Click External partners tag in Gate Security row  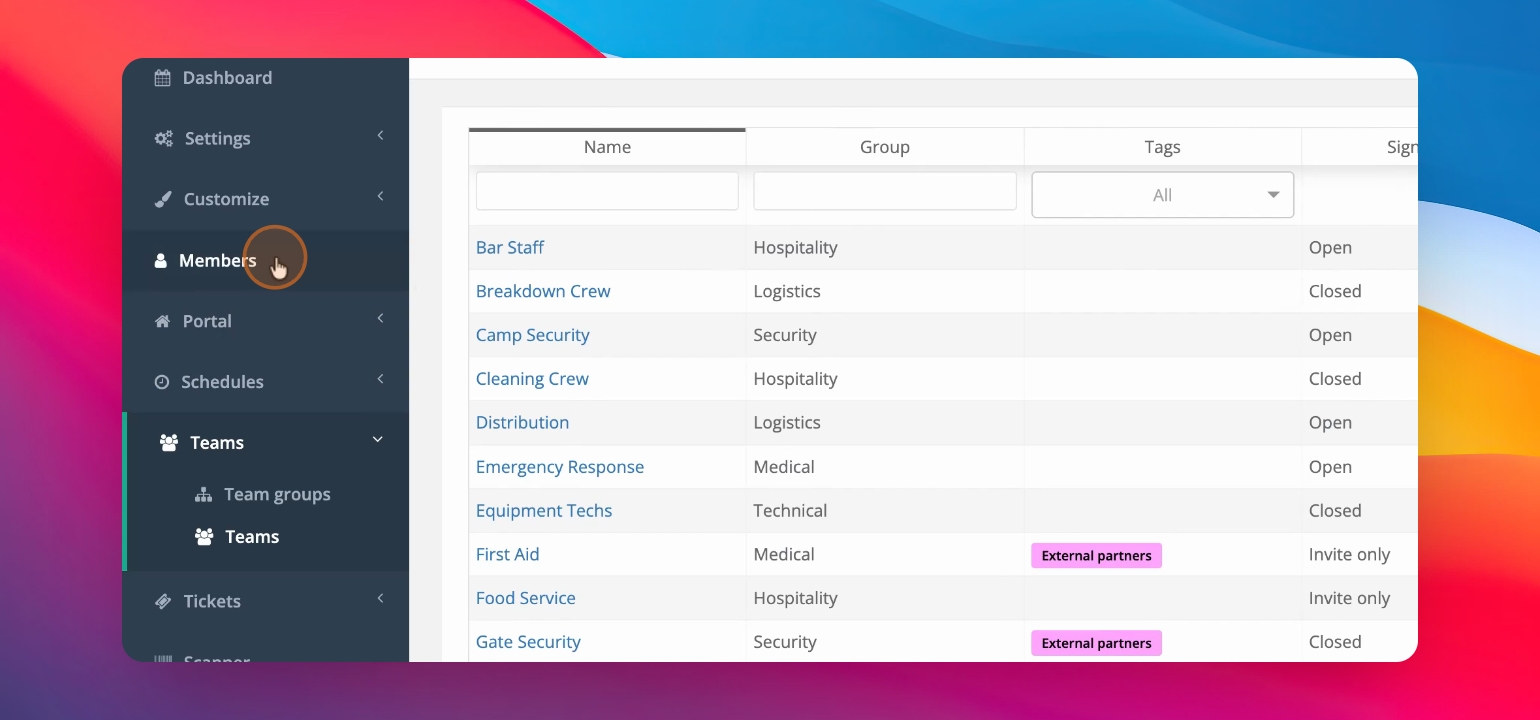[1097, 643]
